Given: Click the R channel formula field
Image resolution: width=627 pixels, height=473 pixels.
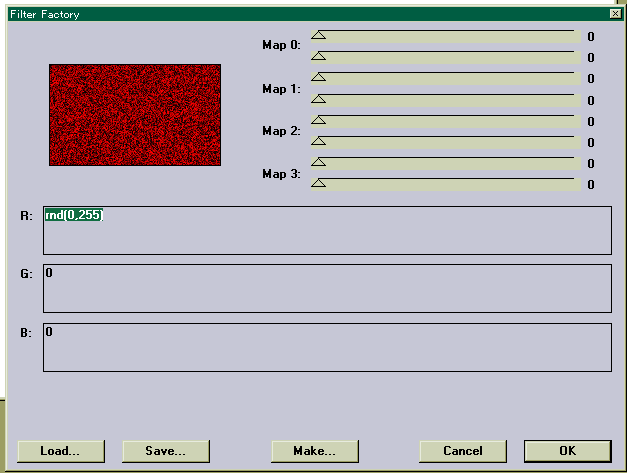Looking at the screenshot, I should tap(326, 231).
